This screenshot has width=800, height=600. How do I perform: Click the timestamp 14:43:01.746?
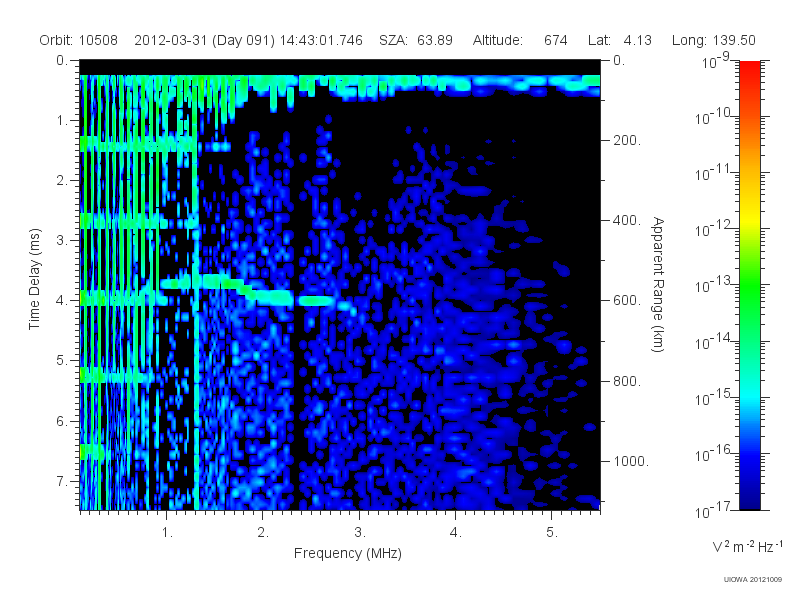(321, 40)
